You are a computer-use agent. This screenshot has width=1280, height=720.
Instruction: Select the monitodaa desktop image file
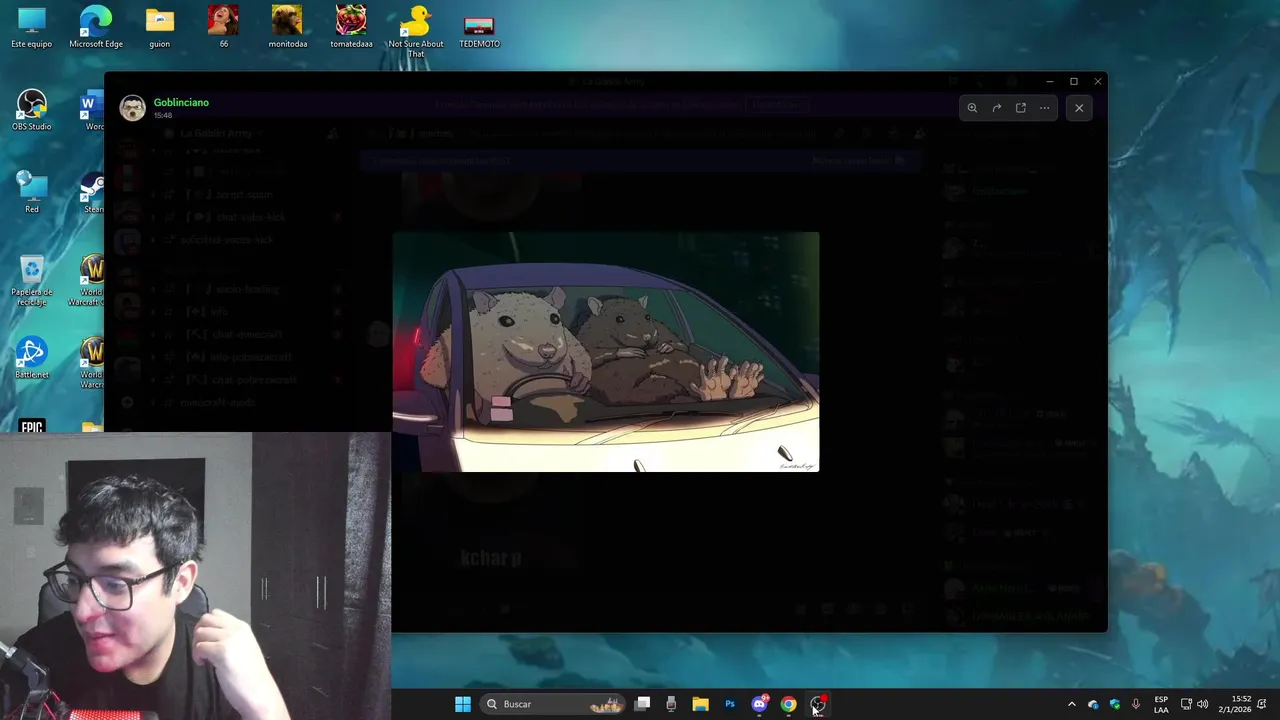click(287, 27)
